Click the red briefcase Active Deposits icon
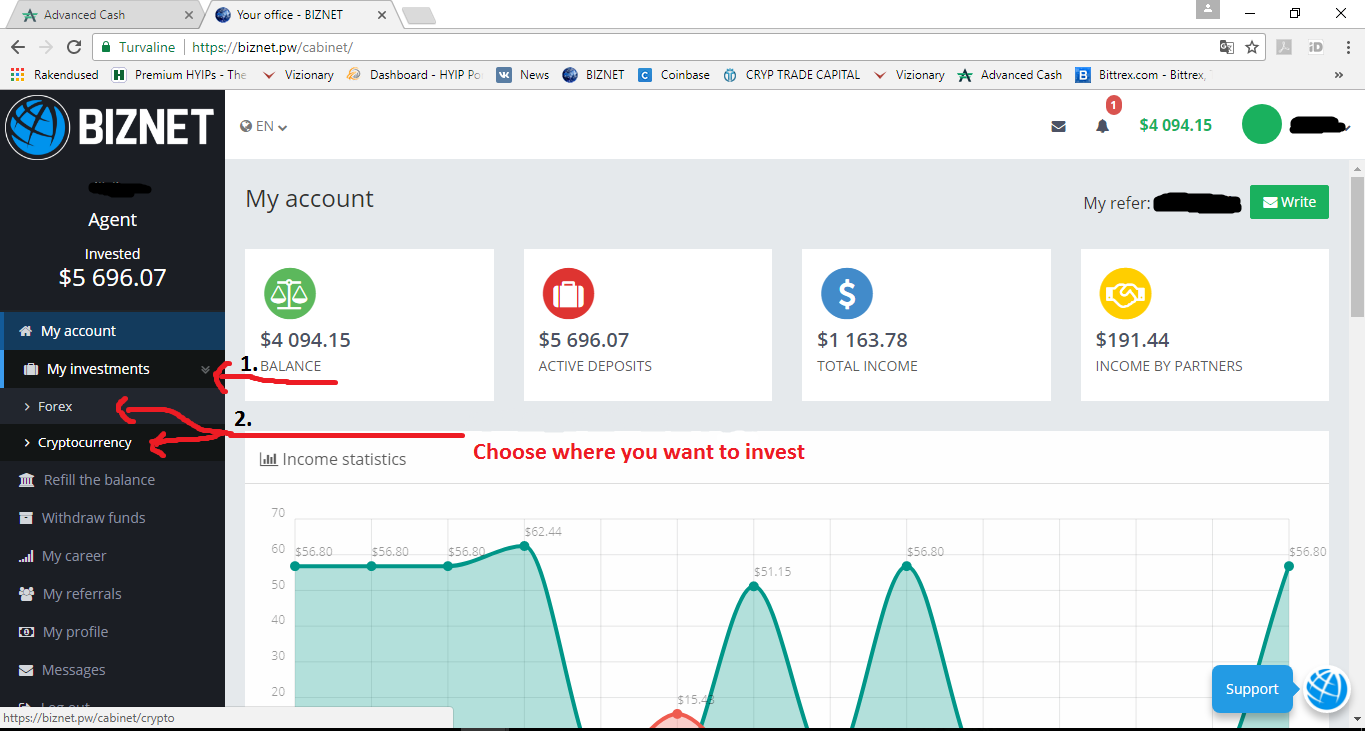 click(569, 294)
